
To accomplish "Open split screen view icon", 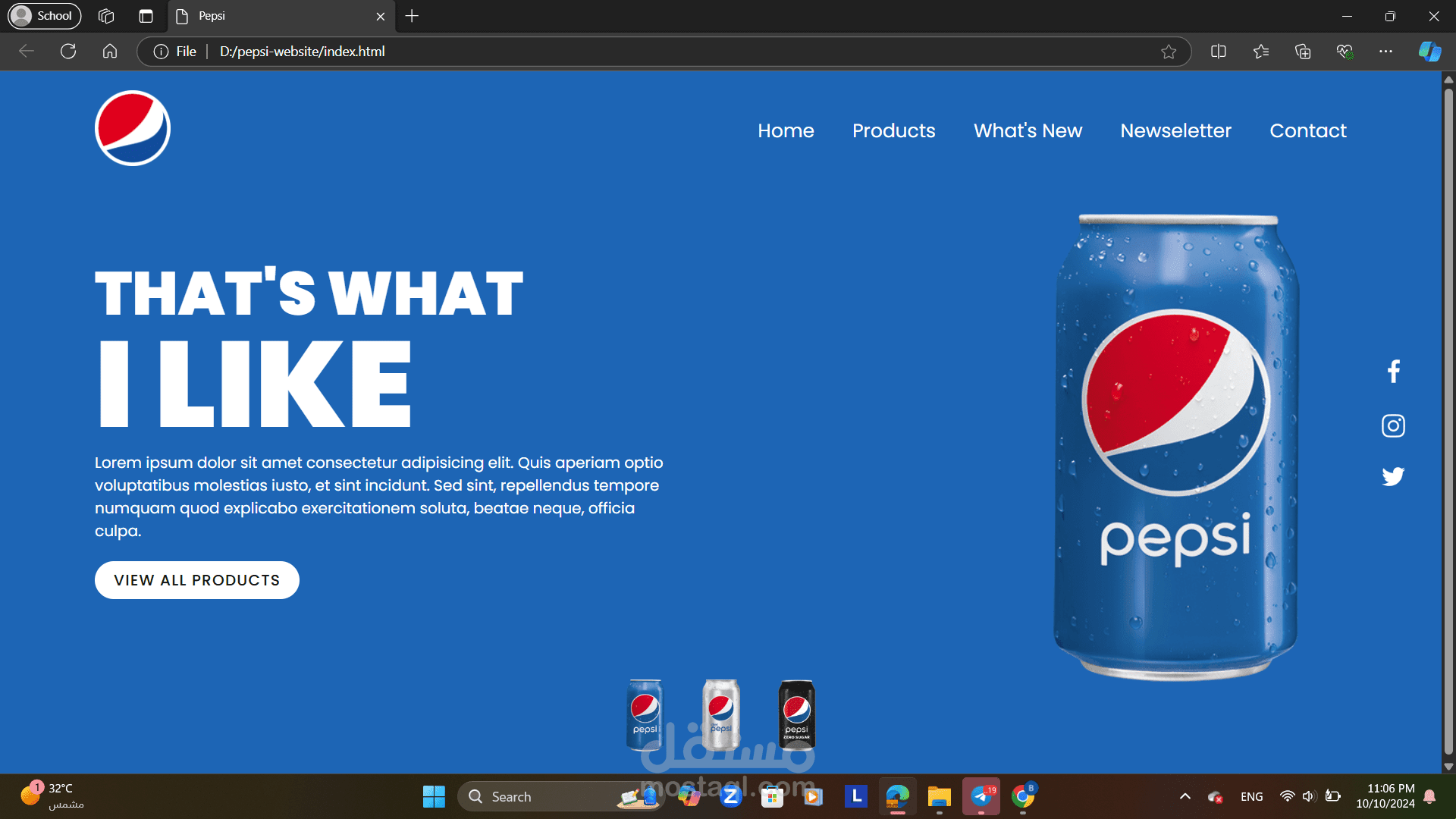I will [x=1219, y=52].
